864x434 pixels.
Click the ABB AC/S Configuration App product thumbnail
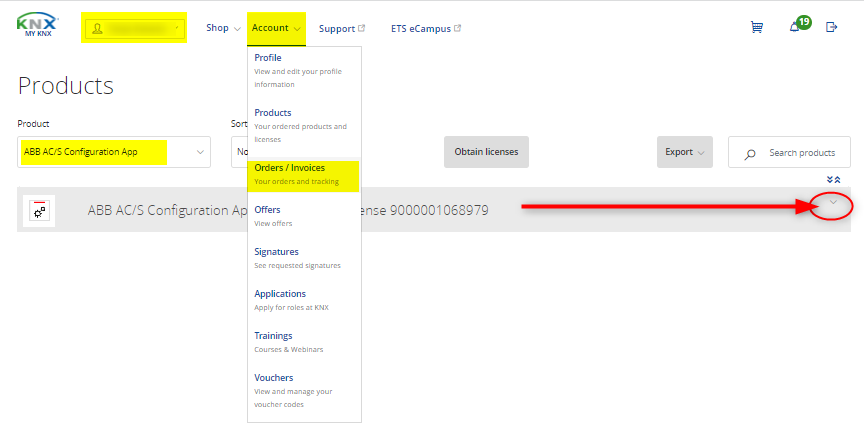39,211
